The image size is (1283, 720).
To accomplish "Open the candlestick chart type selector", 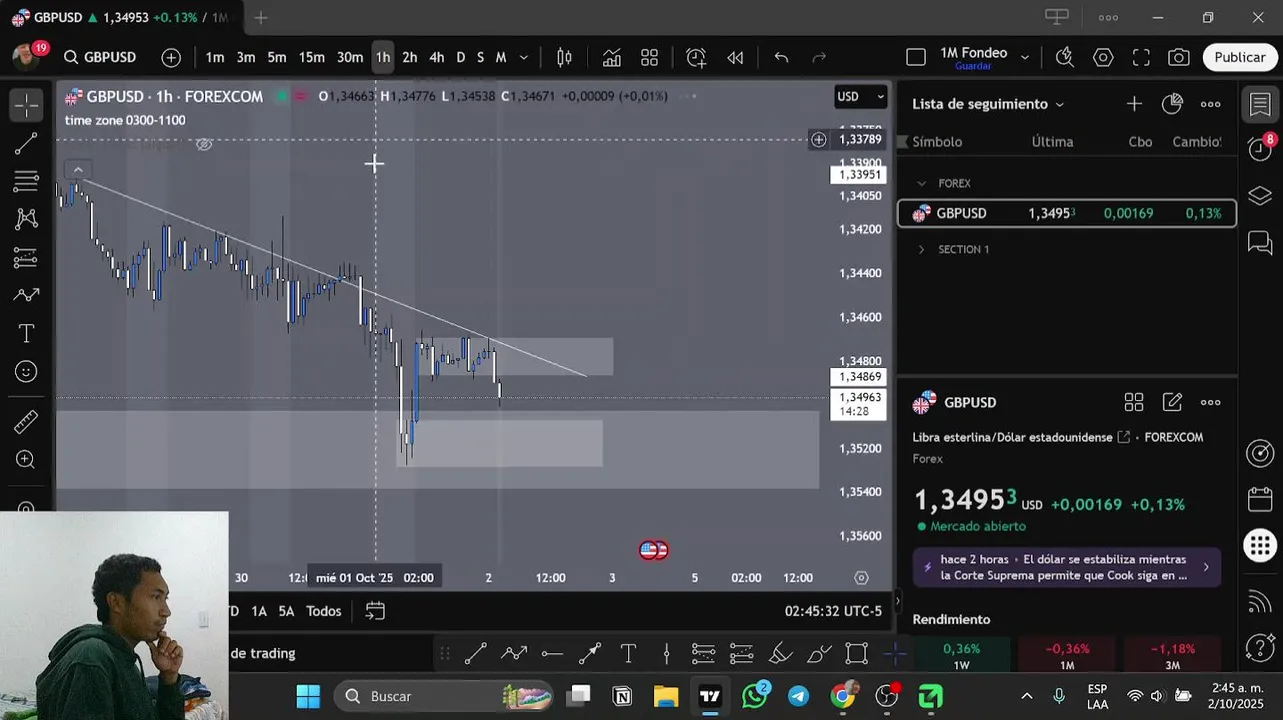I will (564, 57).
